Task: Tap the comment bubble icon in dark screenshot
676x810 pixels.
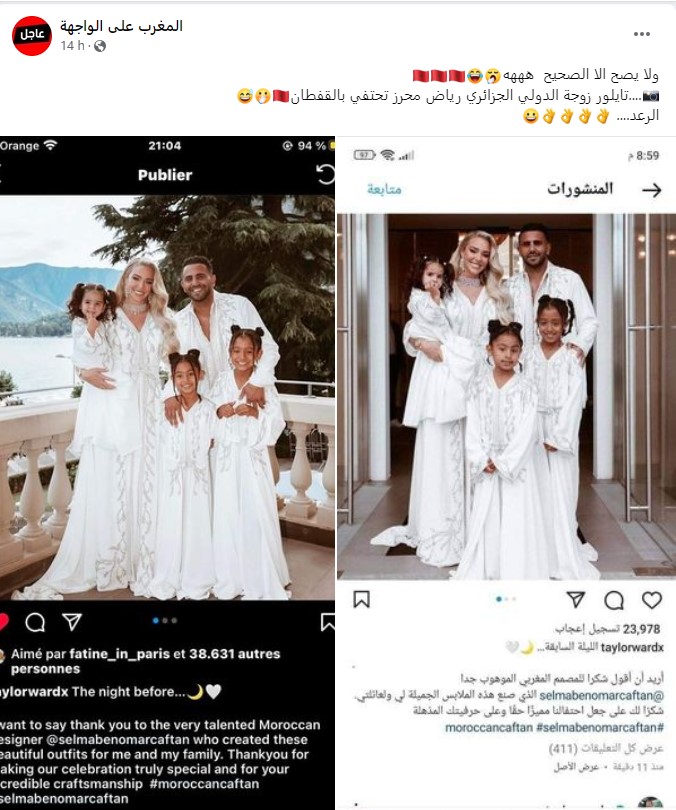Action: point(35,622)
